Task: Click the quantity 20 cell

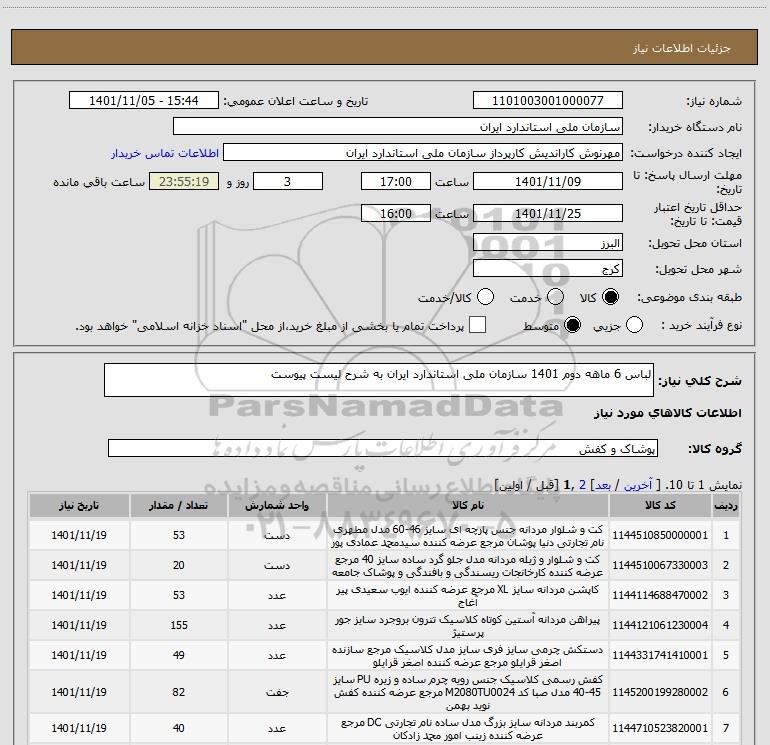Action: coord(179,565)
